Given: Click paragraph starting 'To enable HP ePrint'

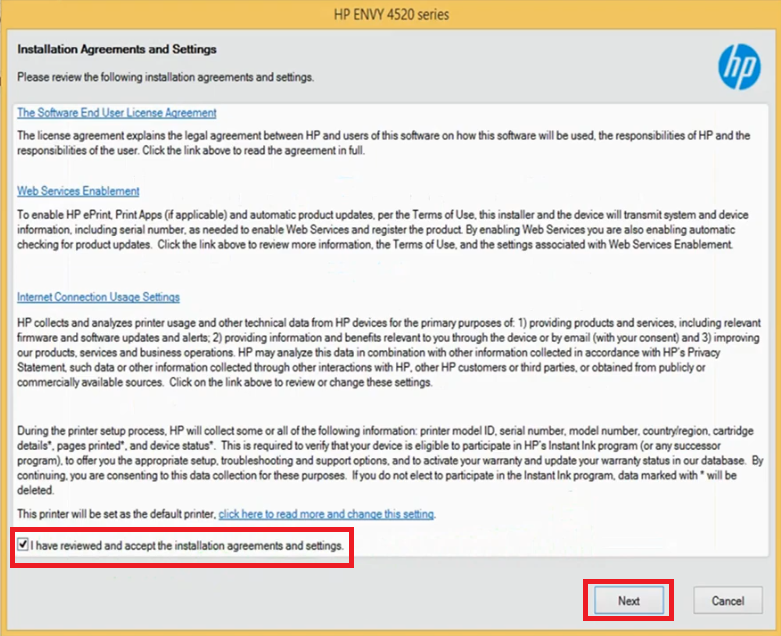Looking at the screenshot, I should point(383,230).
